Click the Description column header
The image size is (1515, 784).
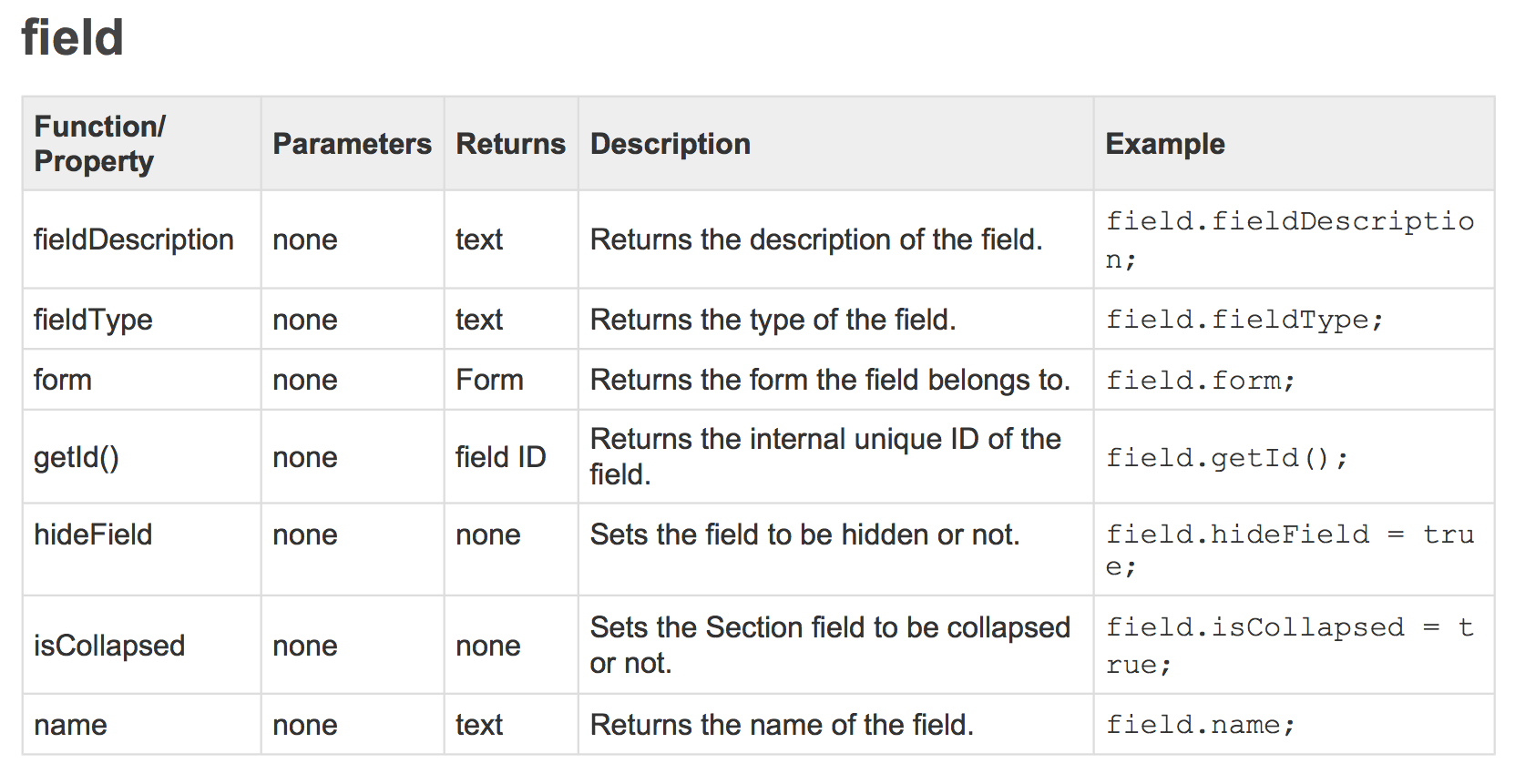670,144
